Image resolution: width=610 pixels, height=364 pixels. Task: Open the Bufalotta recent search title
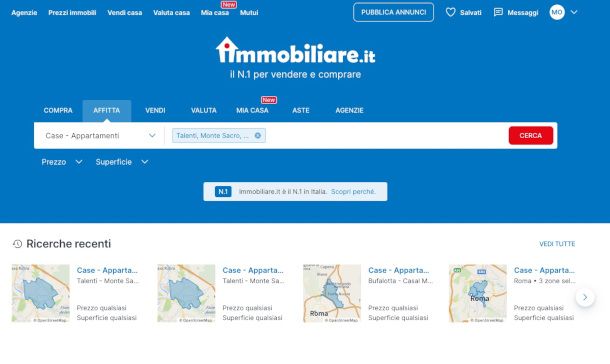click(399, 270)
